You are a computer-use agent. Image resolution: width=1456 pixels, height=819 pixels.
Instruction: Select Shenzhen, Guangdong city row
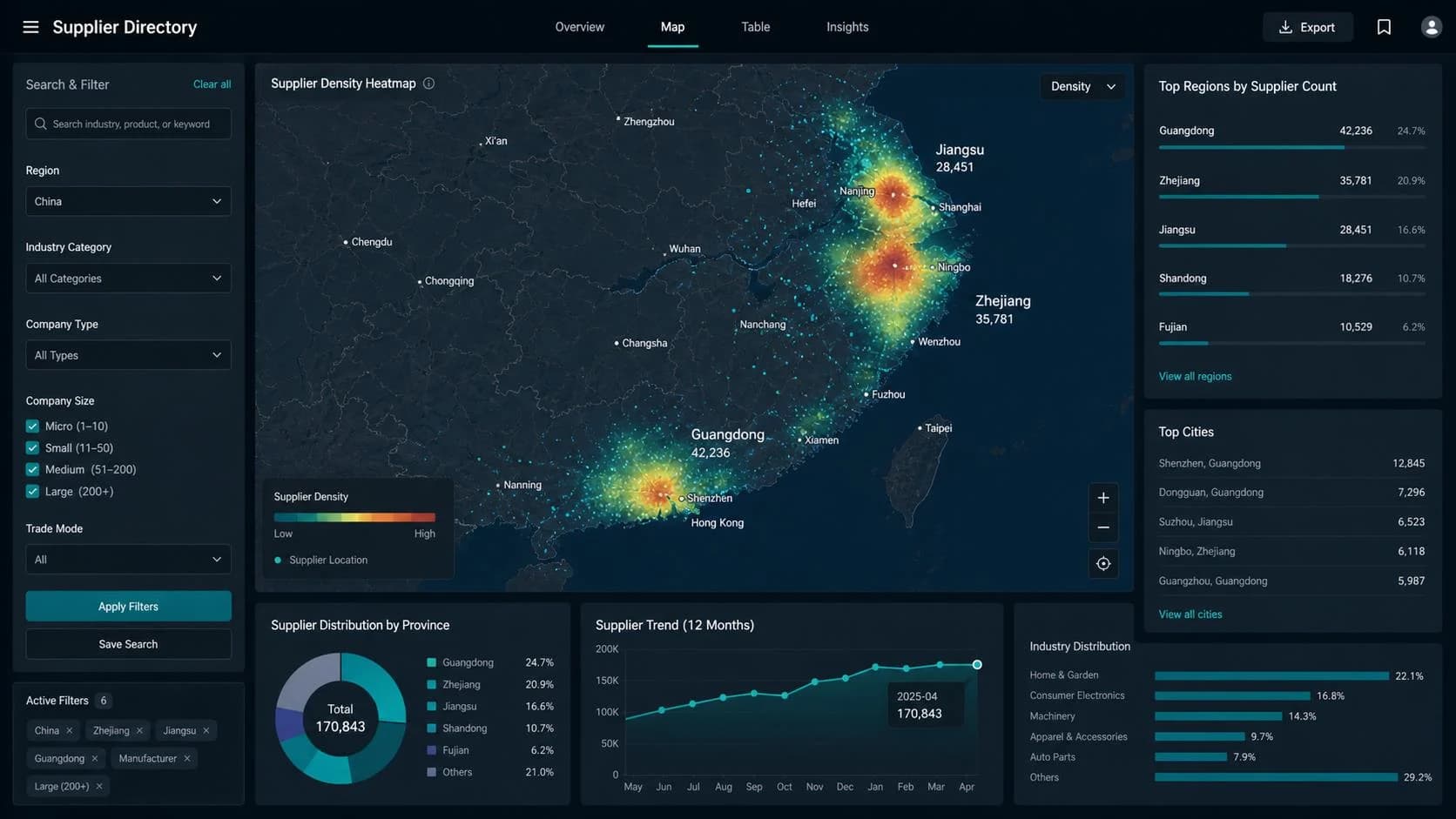1291,463
